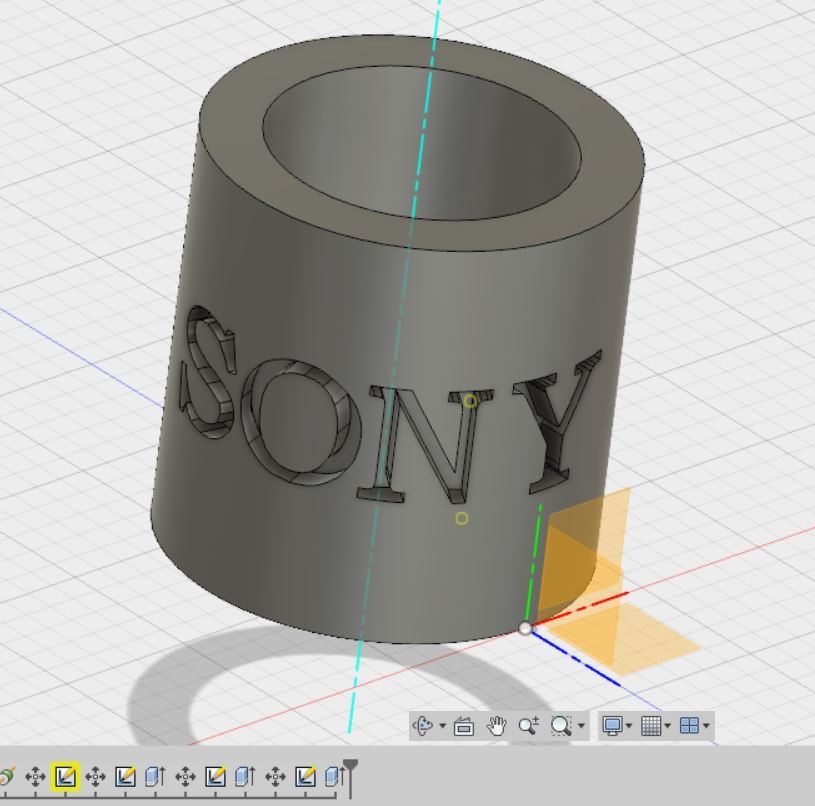This screenshot has height=806, width=815.
Task: Select the yellow sketch point on letter N
Action: click(x=470, y=401)
